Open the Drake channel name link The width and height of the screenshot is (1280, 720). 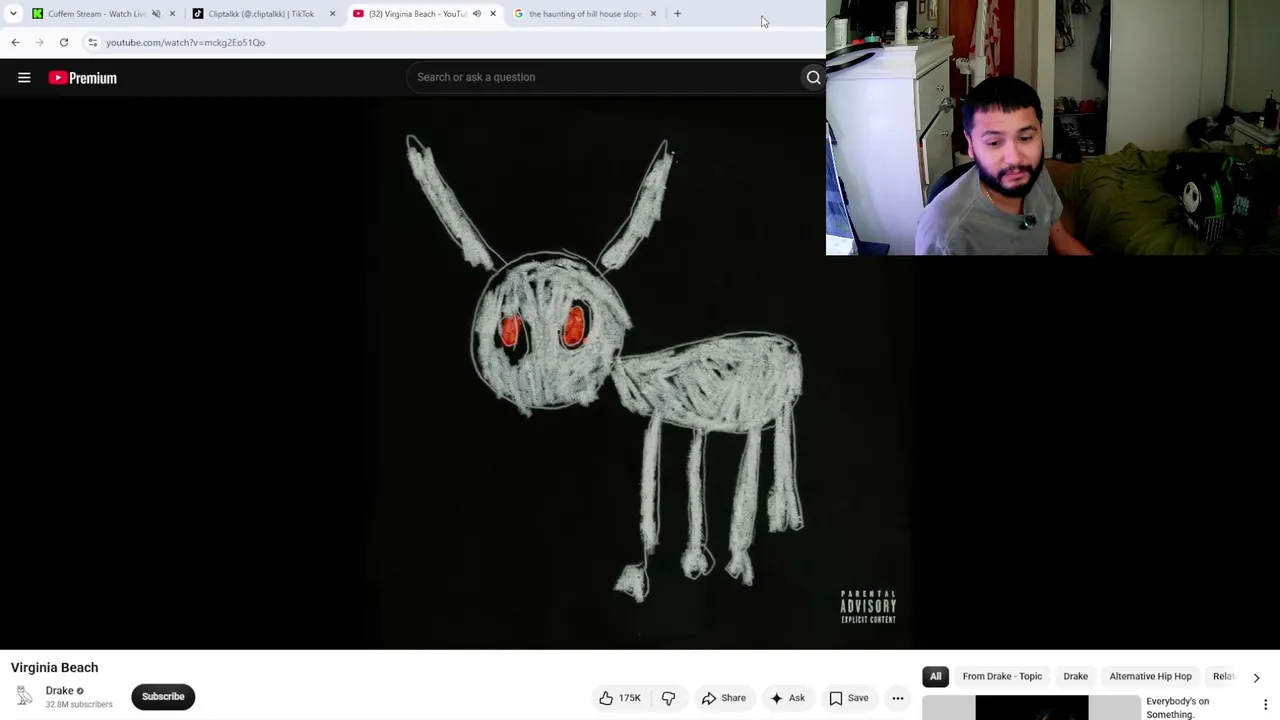pyautogui.click(x=59, y=690)
